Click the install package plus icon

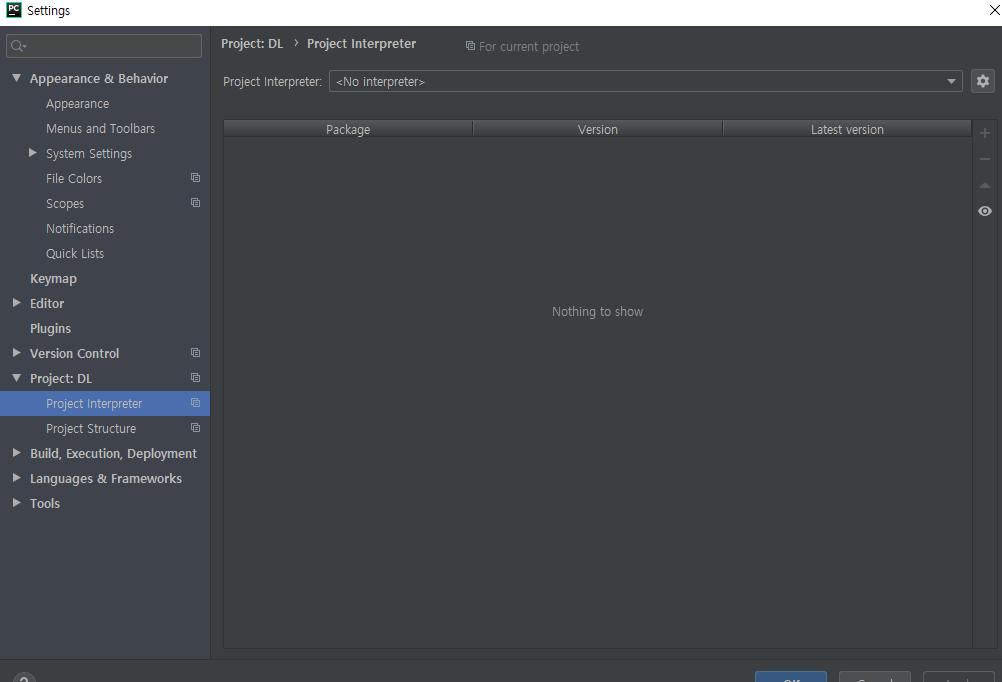985,133
